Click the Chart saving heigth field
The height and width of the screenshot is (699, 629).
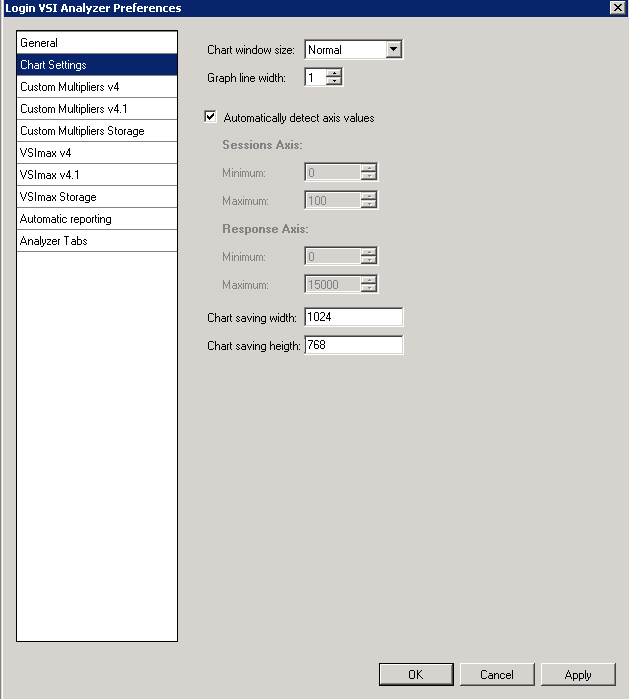[354, 345]
